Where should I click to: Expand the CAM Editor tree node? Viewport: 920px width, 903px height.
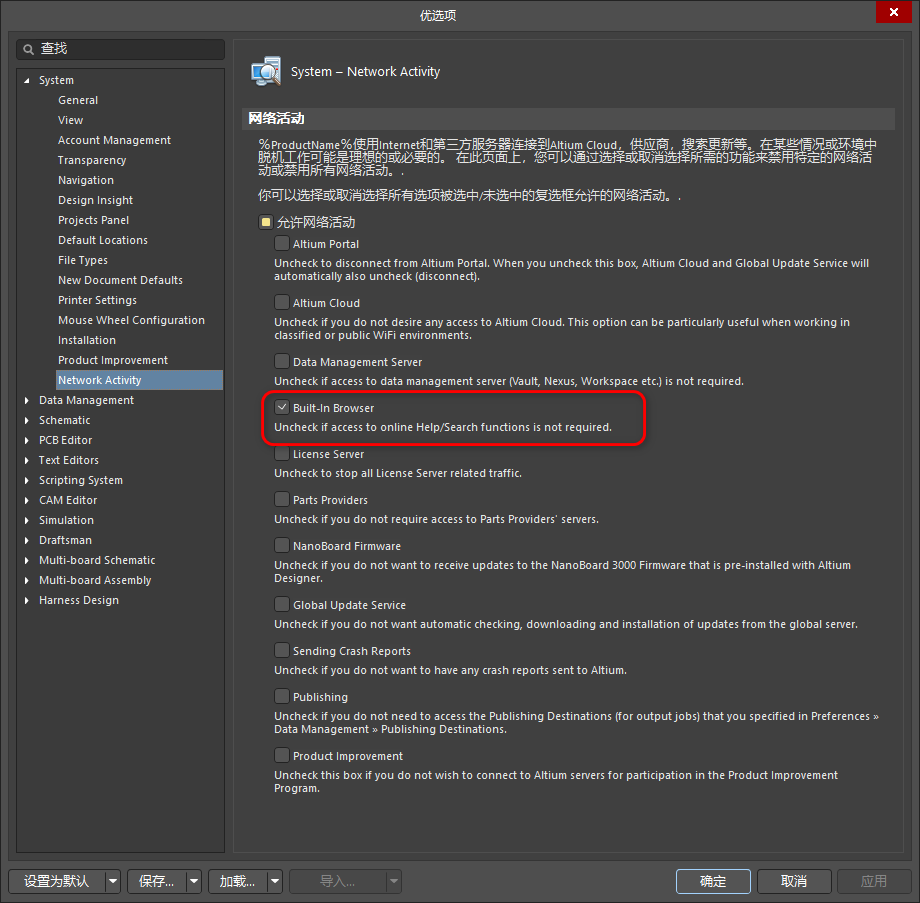[26, 500]
